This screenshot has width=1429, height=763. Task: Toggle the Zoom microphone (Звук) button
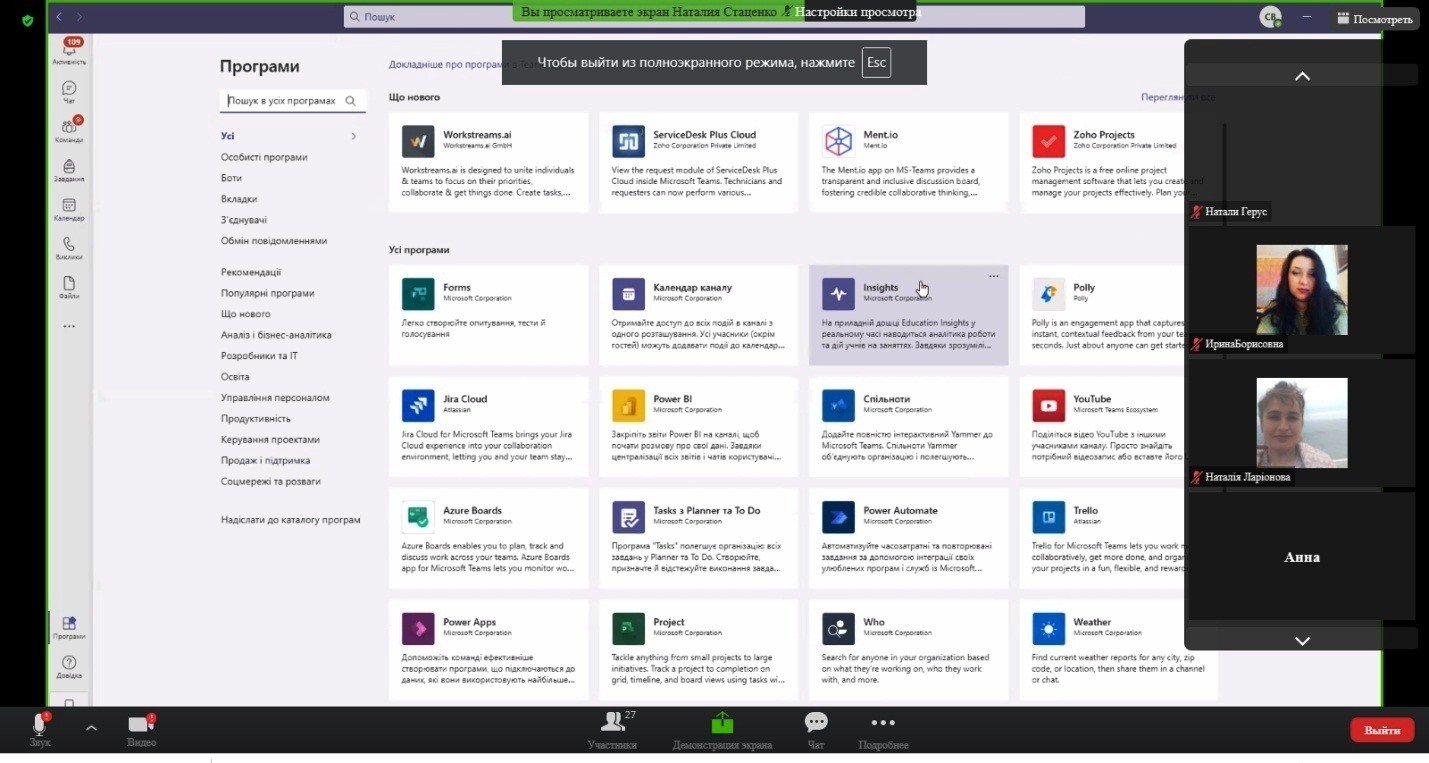click(40, 729)
